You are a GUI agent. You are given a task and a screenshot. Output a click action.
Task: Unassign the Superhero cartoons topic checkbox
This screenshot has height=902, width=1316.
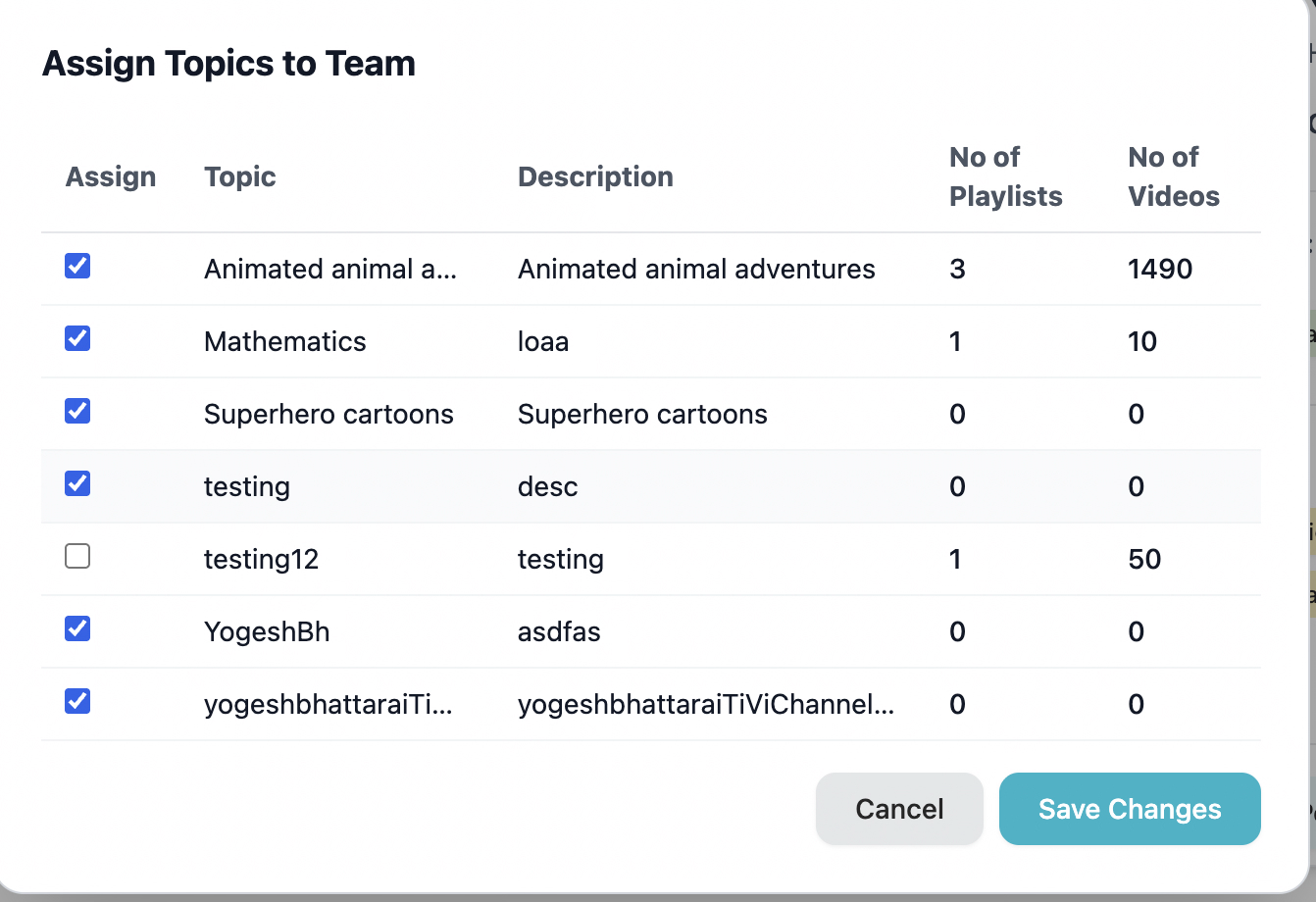[77, 411]
